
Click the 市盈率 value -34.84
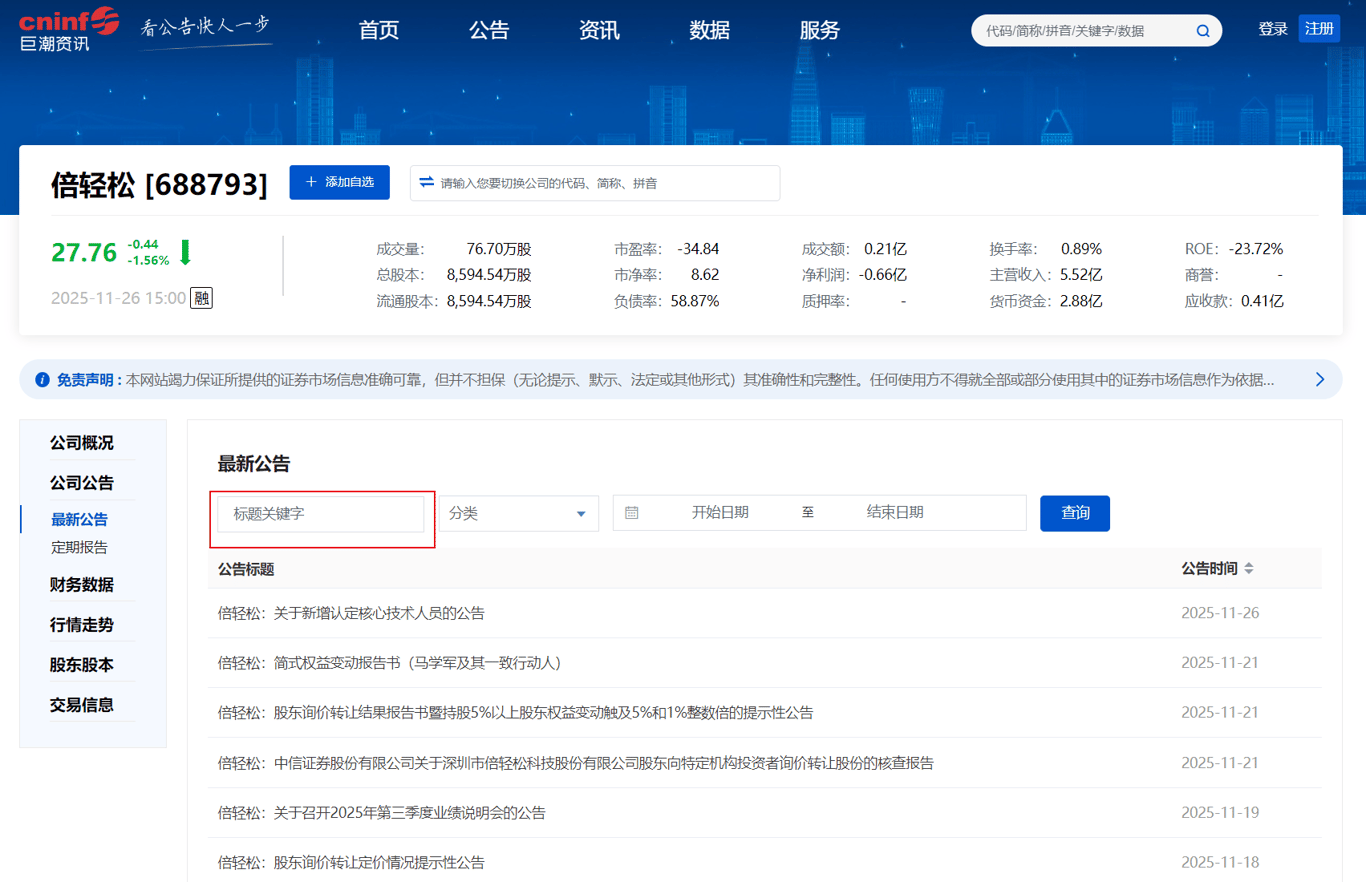698,249
